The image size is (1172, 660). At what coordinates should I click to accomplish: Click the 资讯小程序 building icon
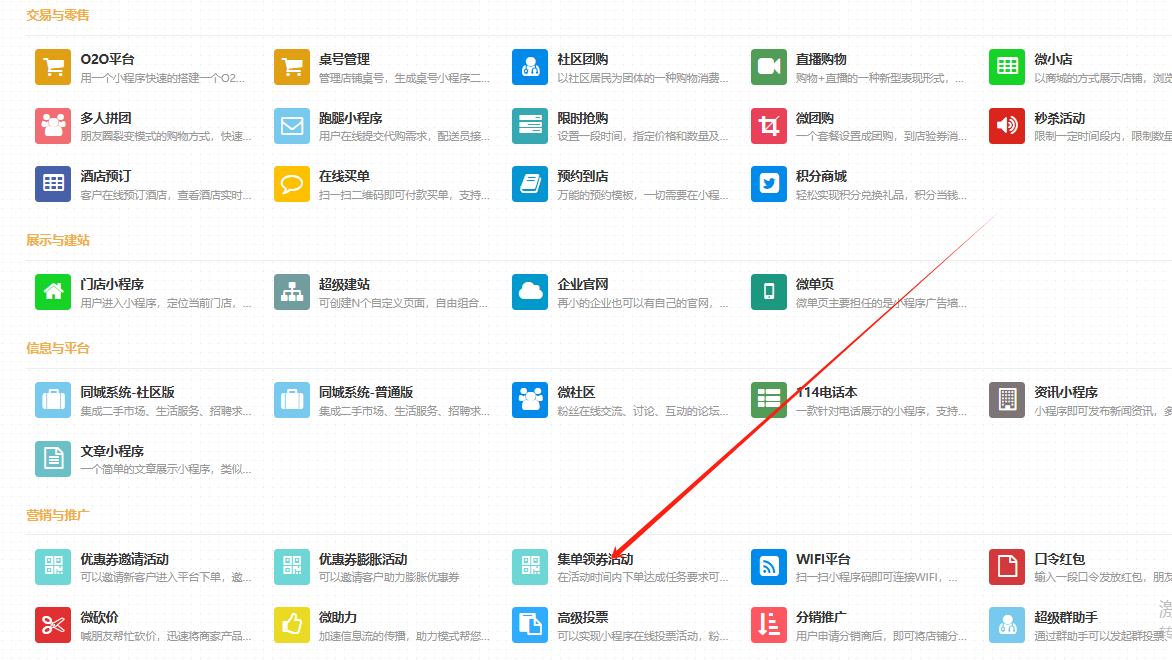[x=1007, y=400]
